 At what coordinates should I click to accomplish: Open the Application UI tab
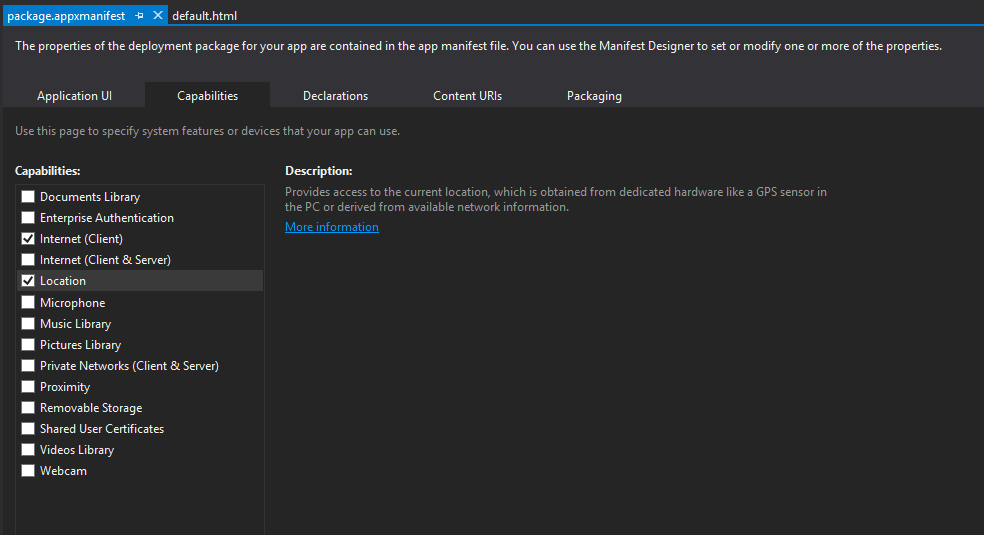point(74,96)
